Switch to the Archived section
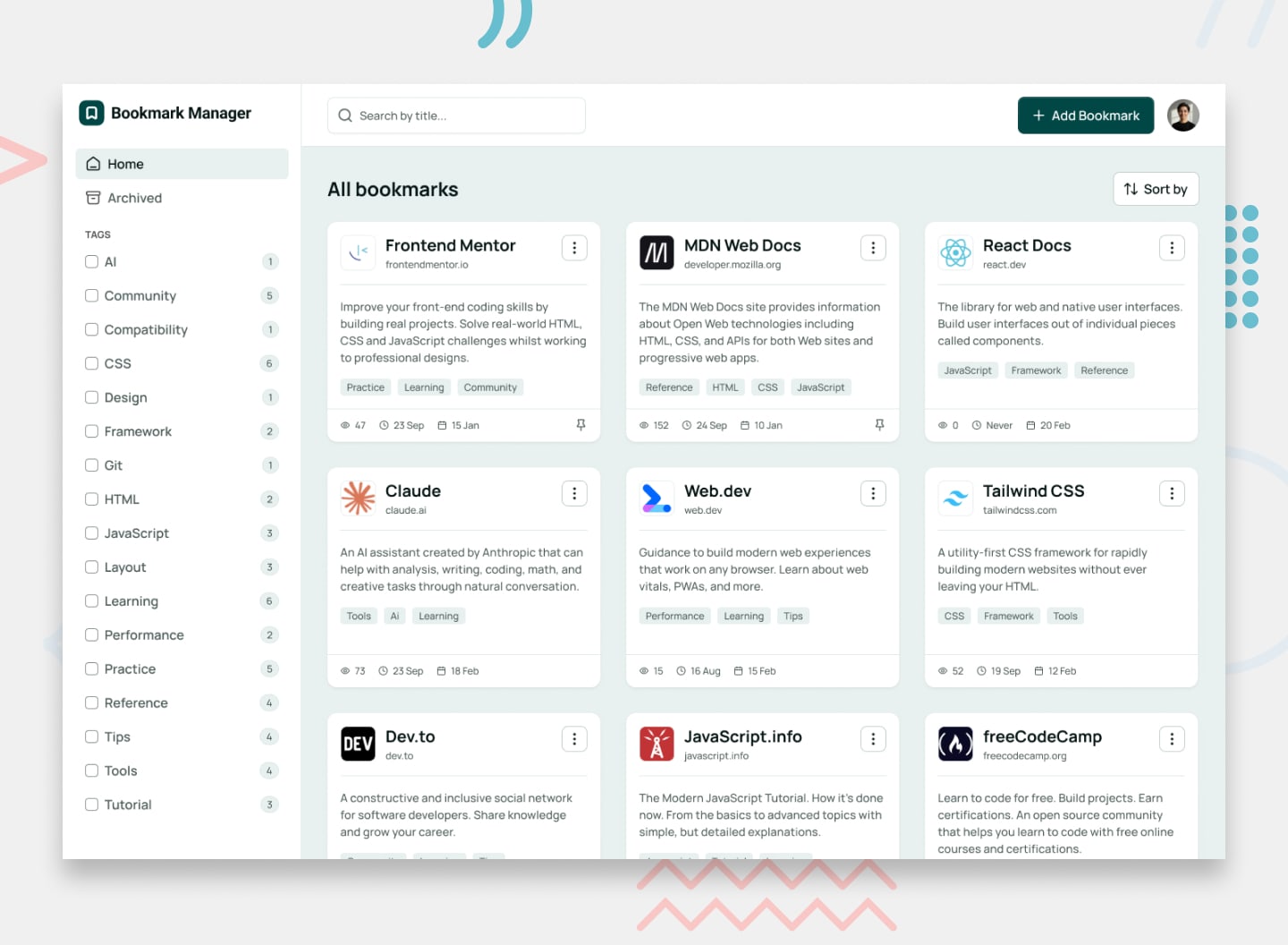Screen dimensions: 1288x945 click(x=134, y=198)
